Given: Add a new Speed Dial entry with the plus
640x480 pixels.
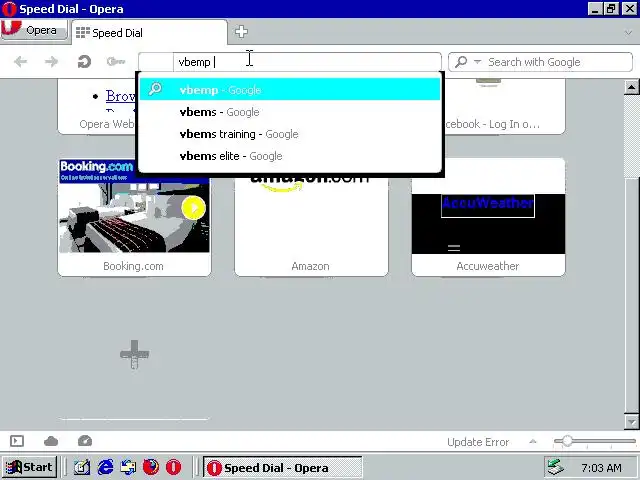Looking at the screenshot, I should (x=134, y=354).
